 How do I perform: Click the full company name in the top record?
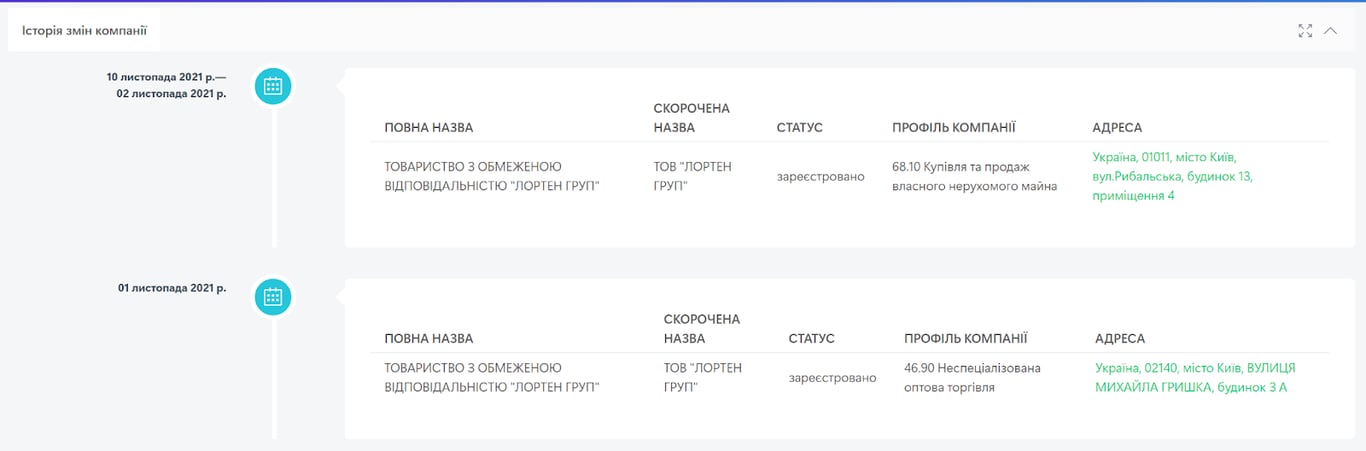click(x=491, y=176)
